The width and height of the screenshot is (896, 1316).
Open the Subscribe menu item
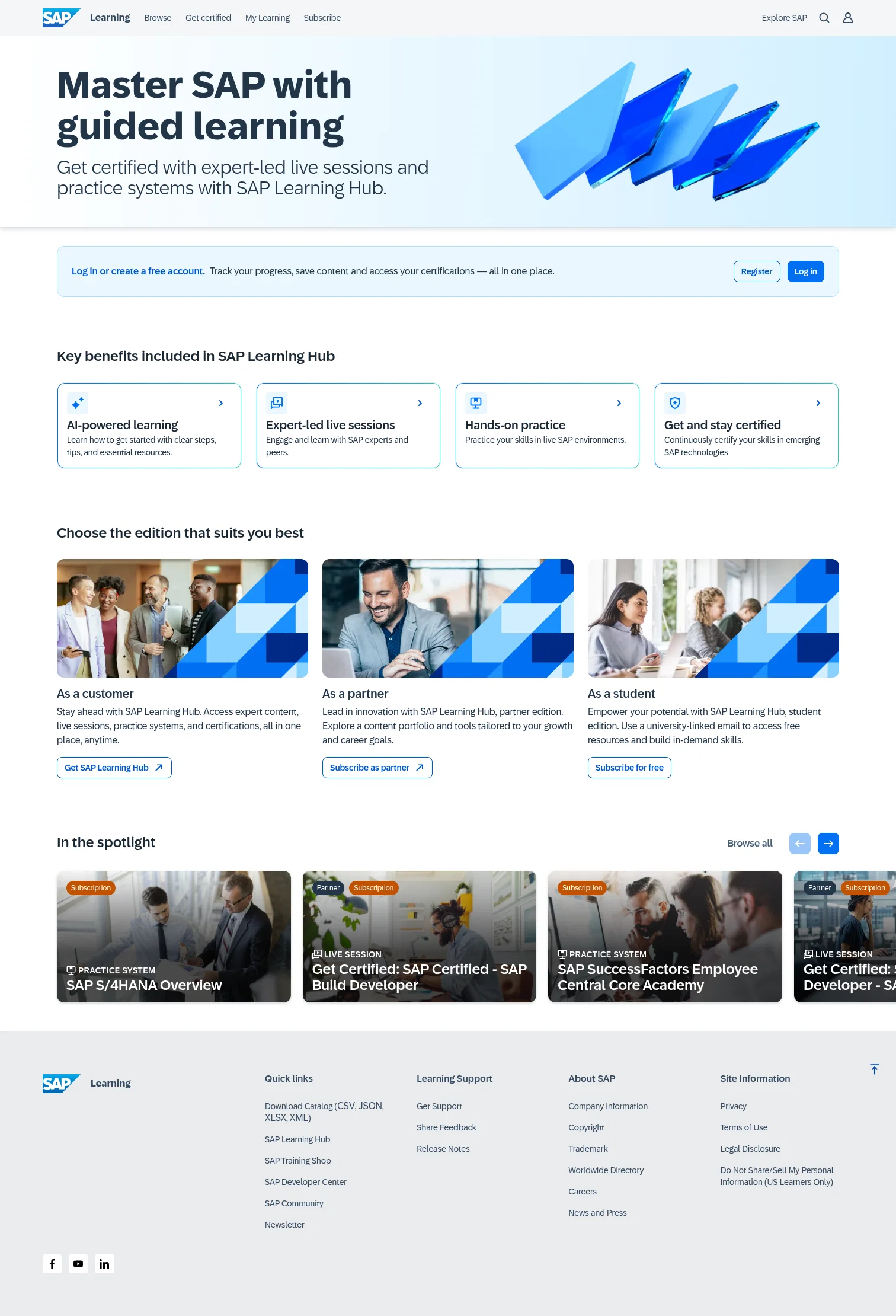322,18
